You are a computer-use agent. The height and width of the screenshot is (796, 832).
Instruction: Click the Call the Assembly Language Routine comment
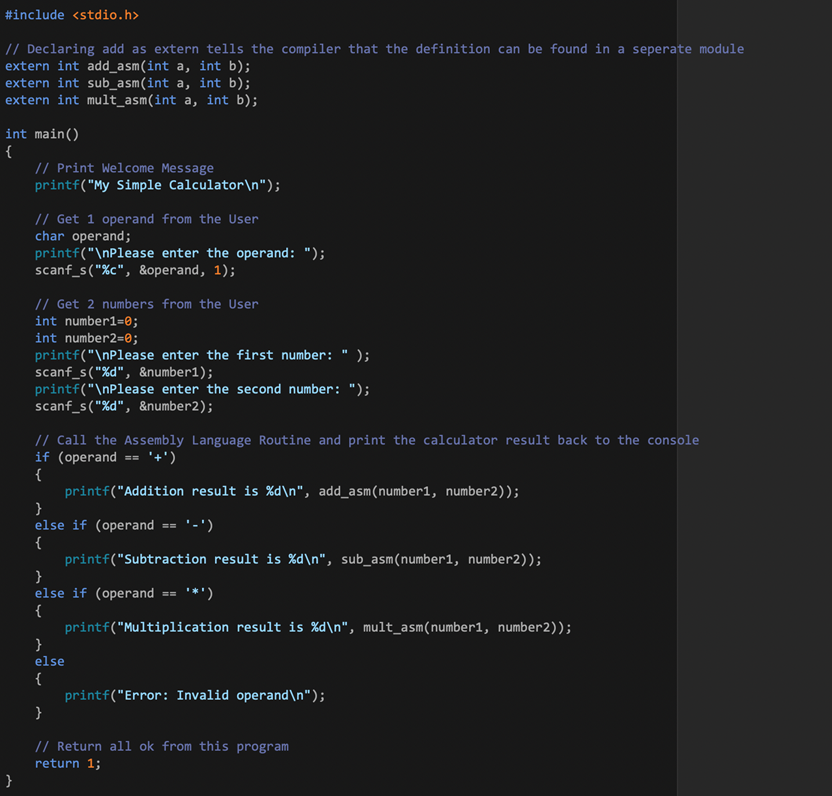click(367, 440)
